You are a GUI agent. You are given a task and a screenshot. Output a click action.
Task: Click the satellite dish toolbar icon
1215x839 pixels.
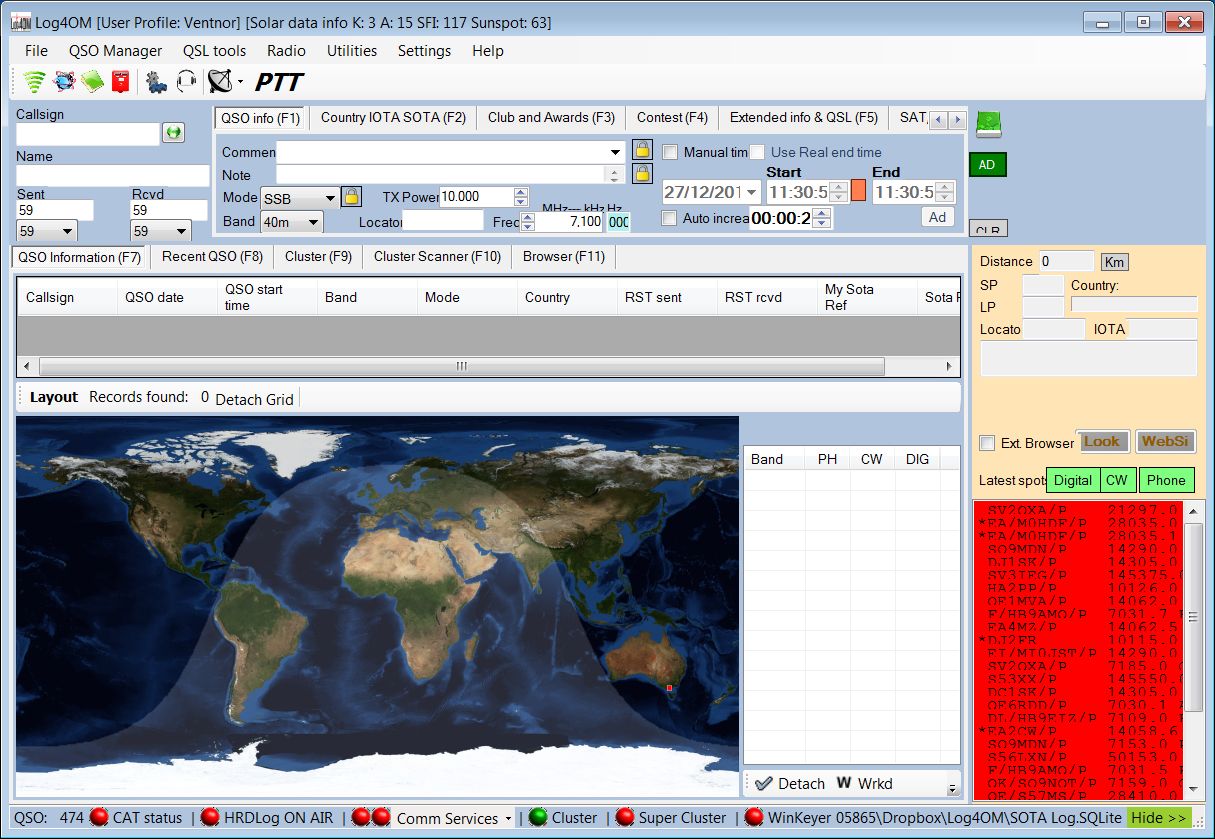[219, 82]
